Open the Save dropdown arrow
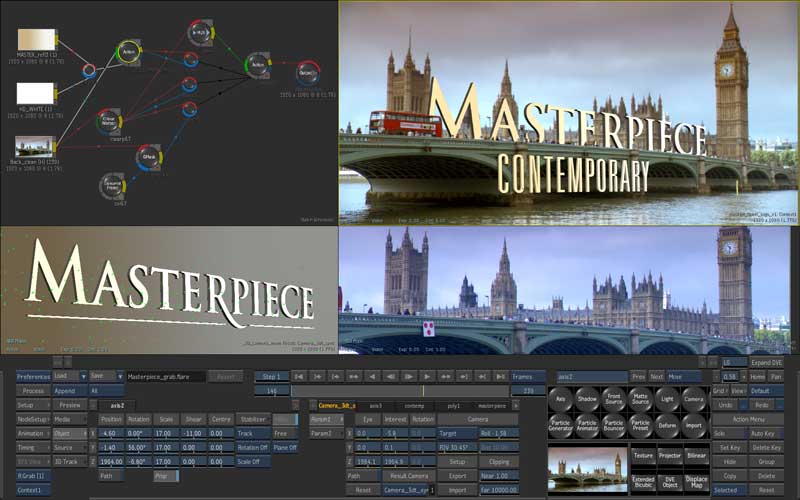800x500 pixels. (x=120, y=377)
